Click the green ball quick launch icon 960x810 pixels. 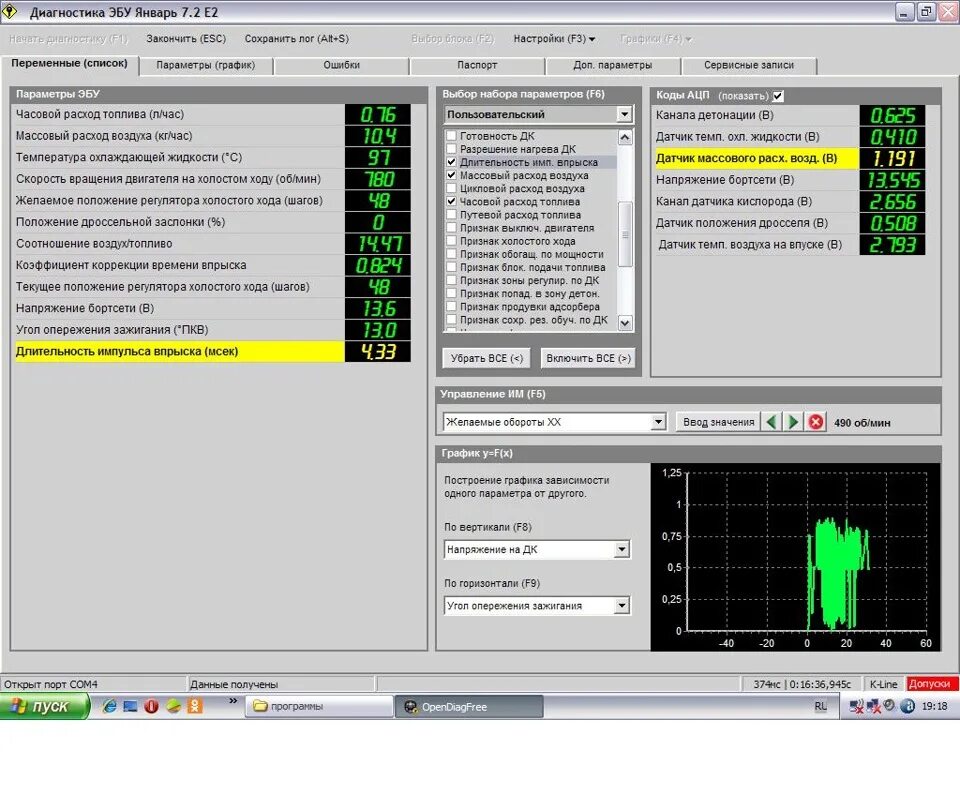click(x=173, y=706)
